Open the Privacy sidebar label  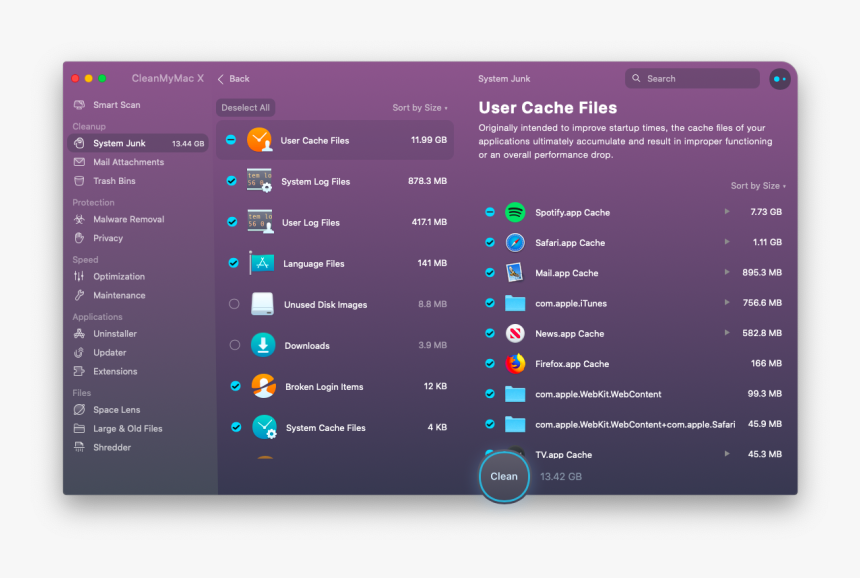108,238
